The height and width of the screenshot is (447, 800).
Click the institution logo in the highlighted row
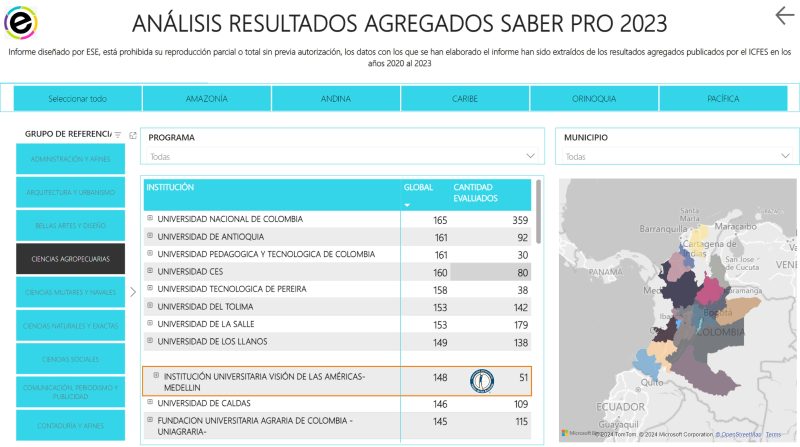point(482,381)
